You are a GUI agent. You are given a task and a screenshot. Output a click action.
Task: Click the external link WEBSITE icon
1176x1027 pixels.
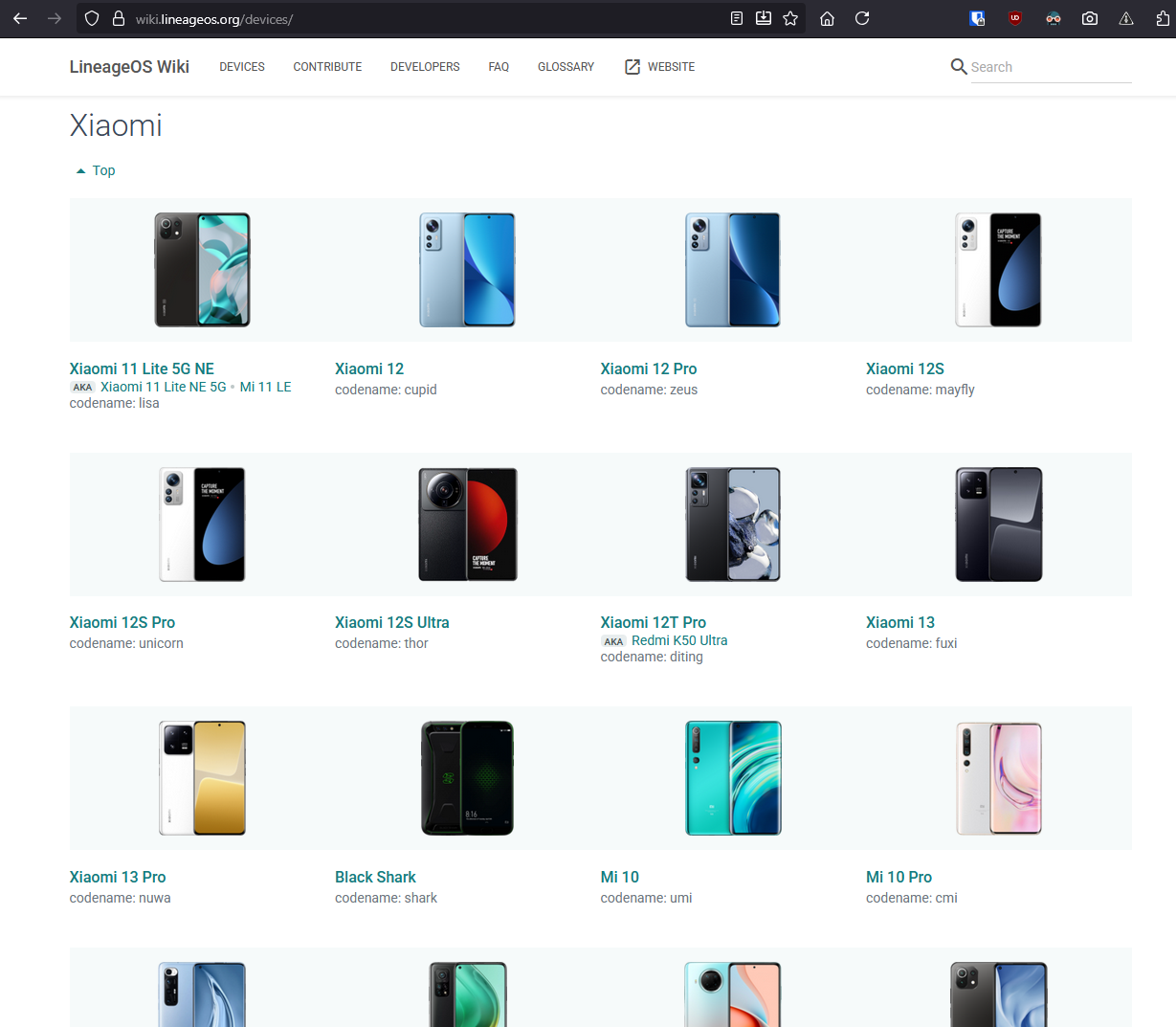(632, 66)
